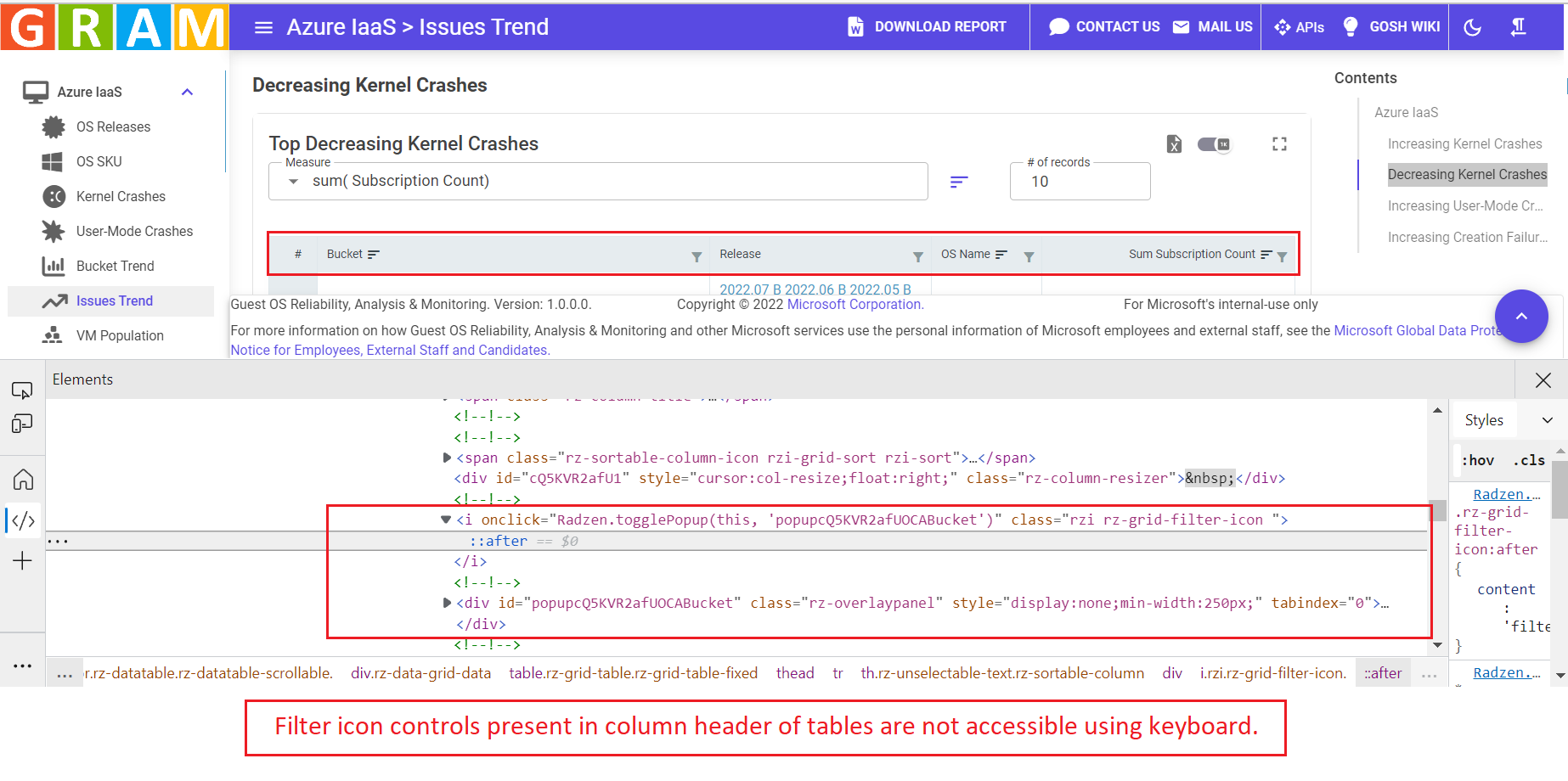Open the Measure dropdown showing sum(Subscription Count)
The height and width of the screenshot is (781, 1568).
click(597, 181)
